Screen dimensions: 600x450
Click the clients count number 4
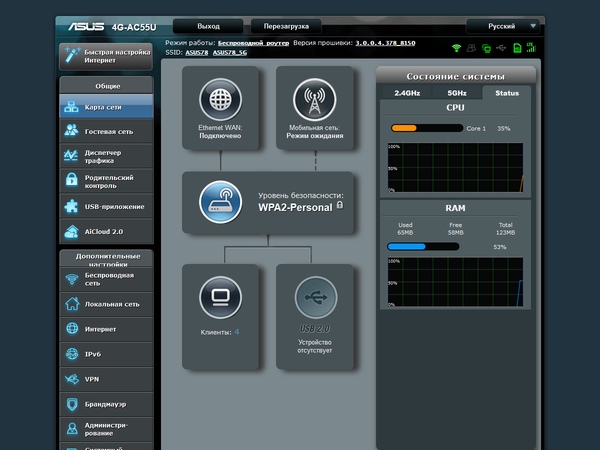point(237,332)
